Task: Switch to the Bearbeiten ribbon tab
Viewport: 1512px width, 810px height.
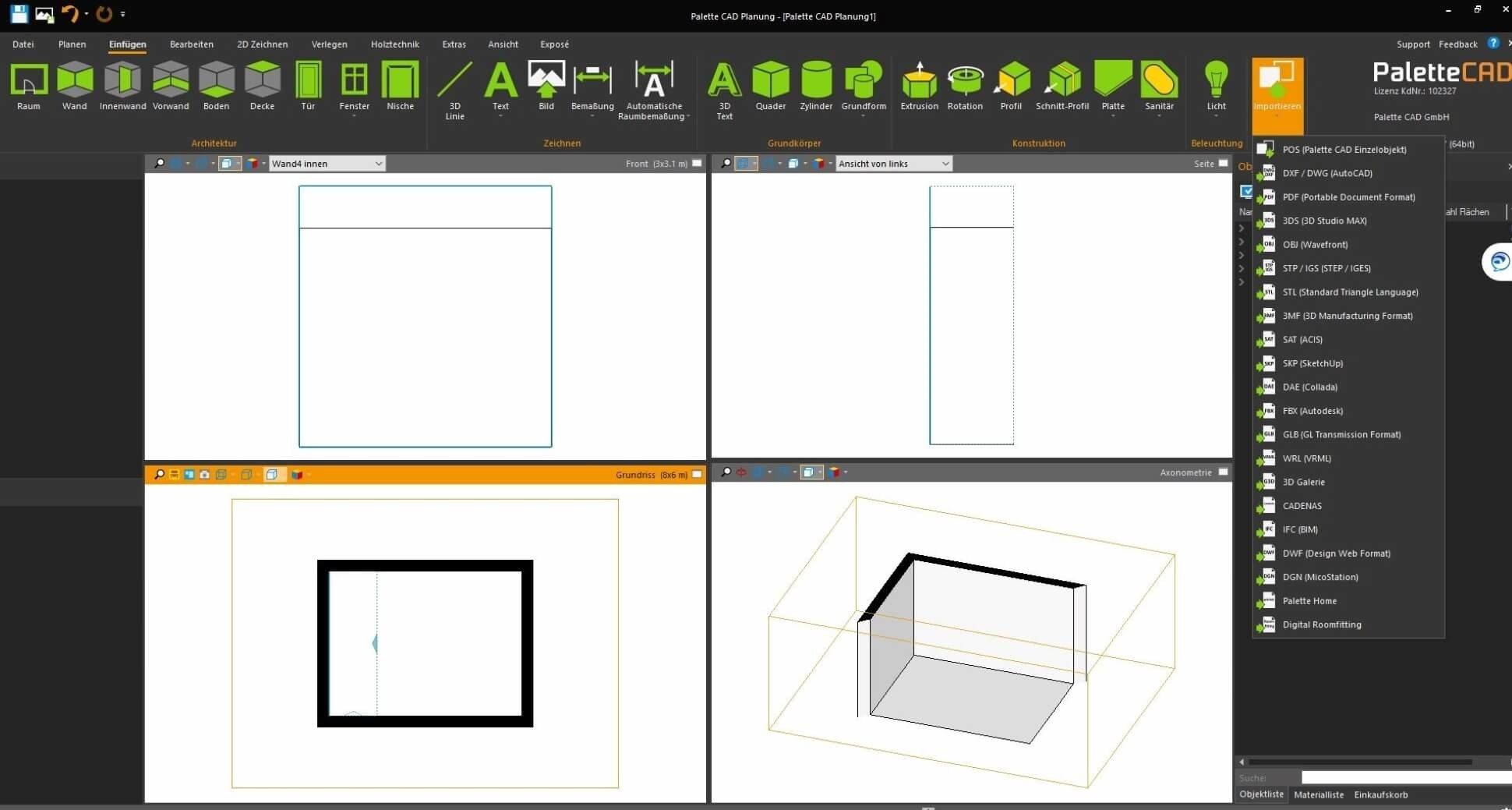Action: click(192, 44)
